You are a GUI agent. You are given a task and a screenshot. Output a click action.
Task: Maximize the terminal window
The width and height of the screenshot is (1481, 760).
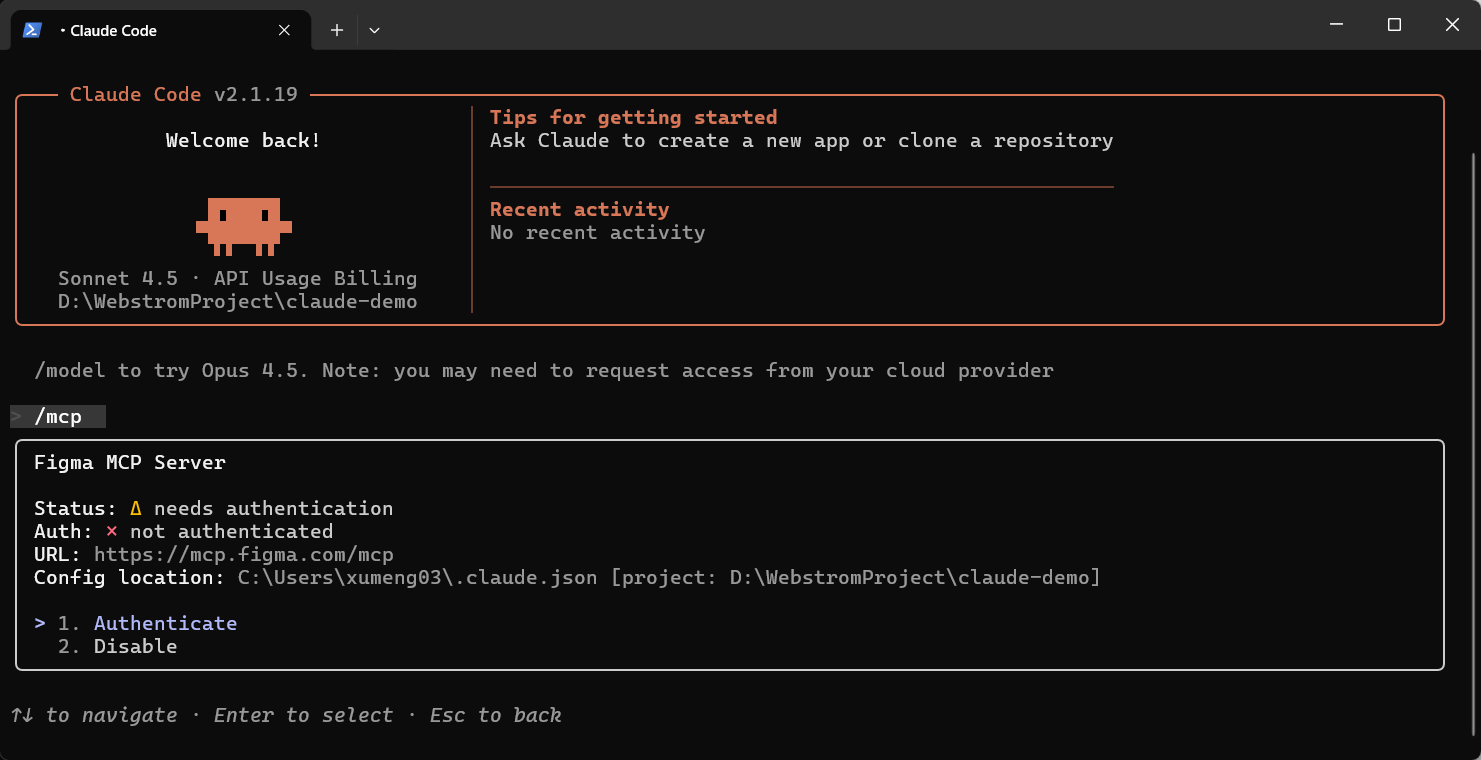(x=1394, y=25)
